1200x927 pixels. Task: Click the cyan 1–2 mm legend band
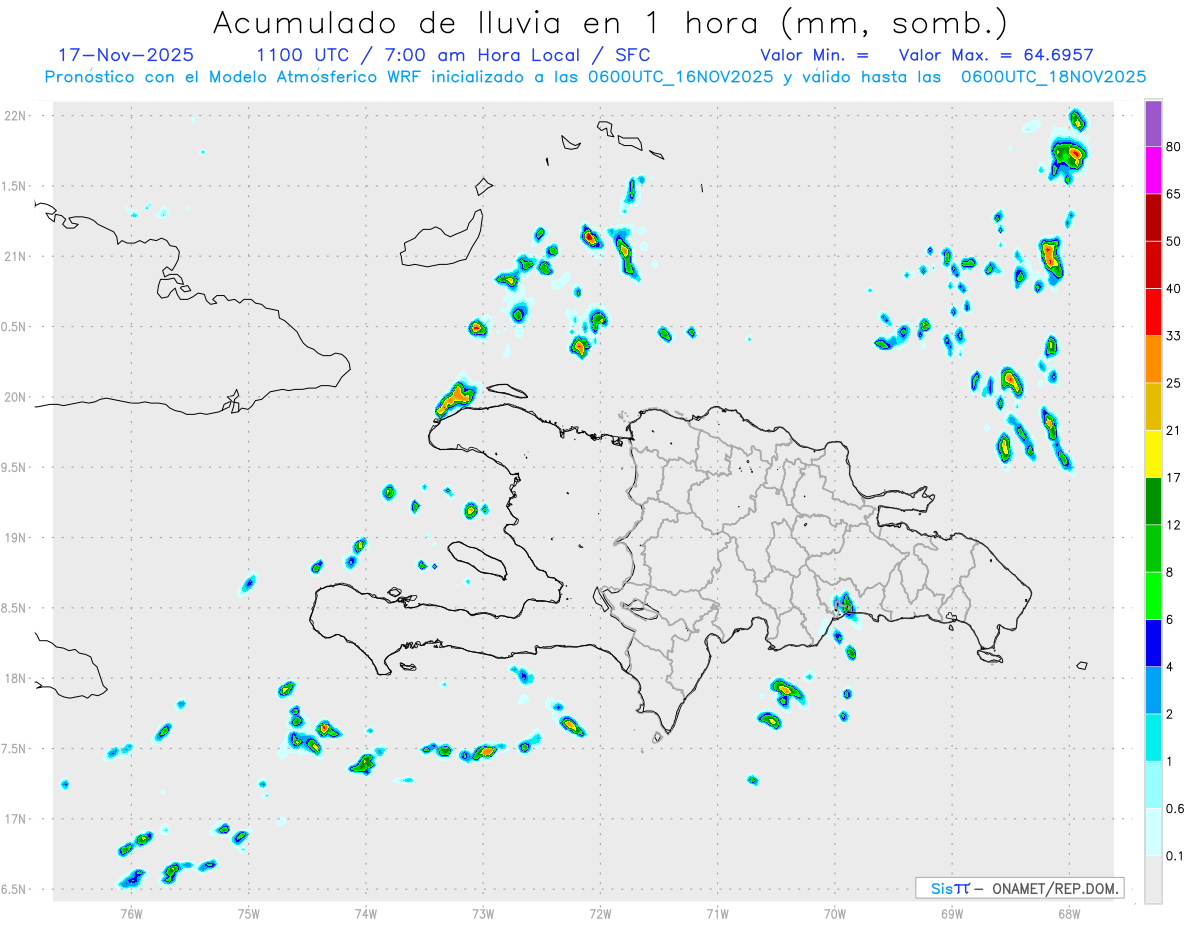click(1153, 736)
